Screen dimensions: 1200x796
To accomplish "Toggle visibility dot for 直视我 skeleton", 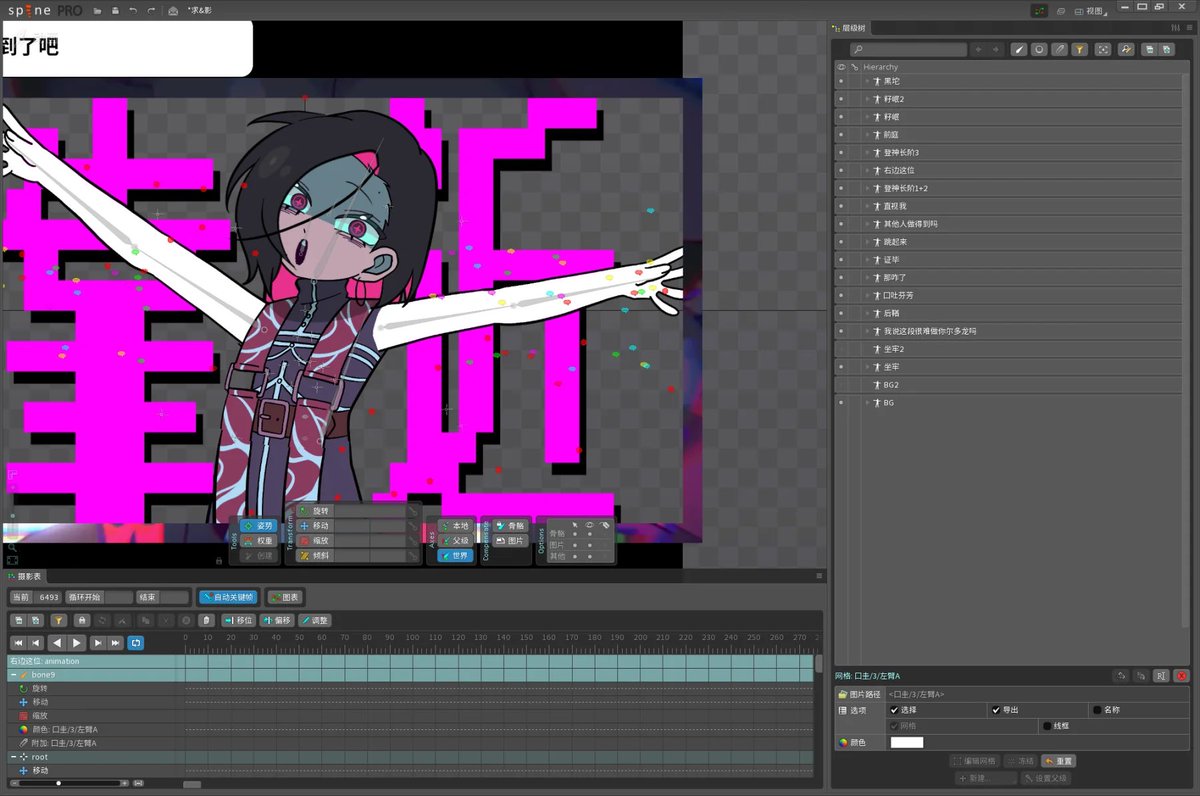I will pyautogui.click(x=841, y=206).
